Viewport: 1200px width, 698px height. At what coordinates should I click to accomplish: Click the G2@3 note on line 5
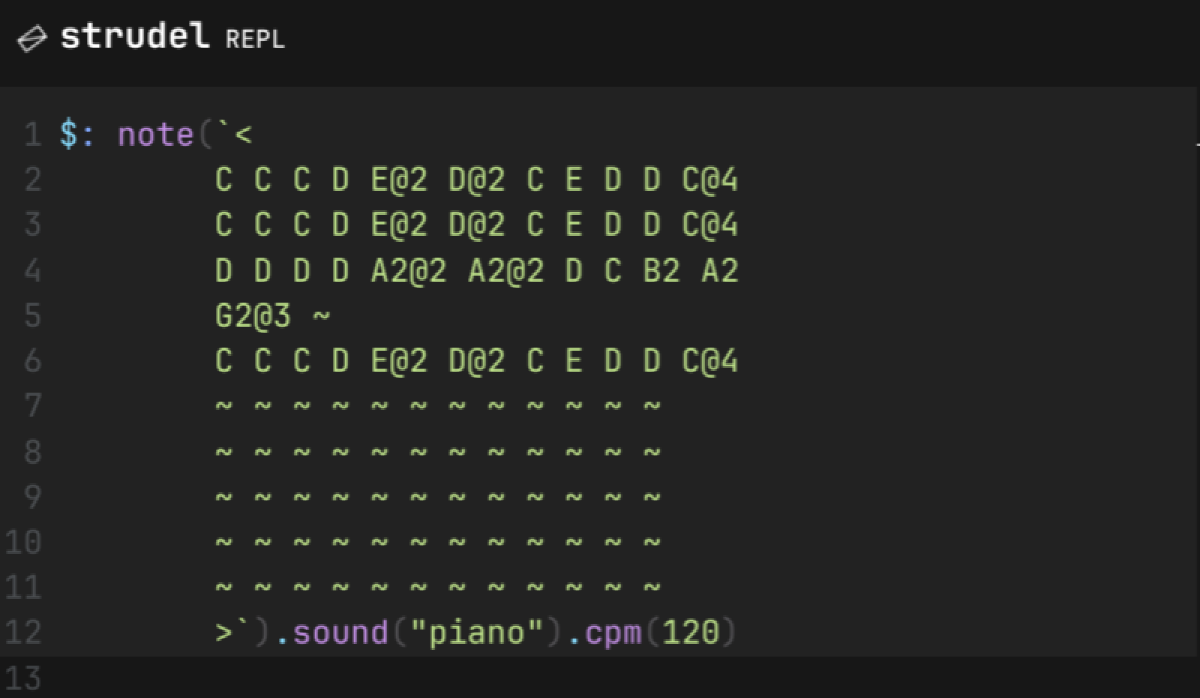pyautogui.click(x=253, y=316)
